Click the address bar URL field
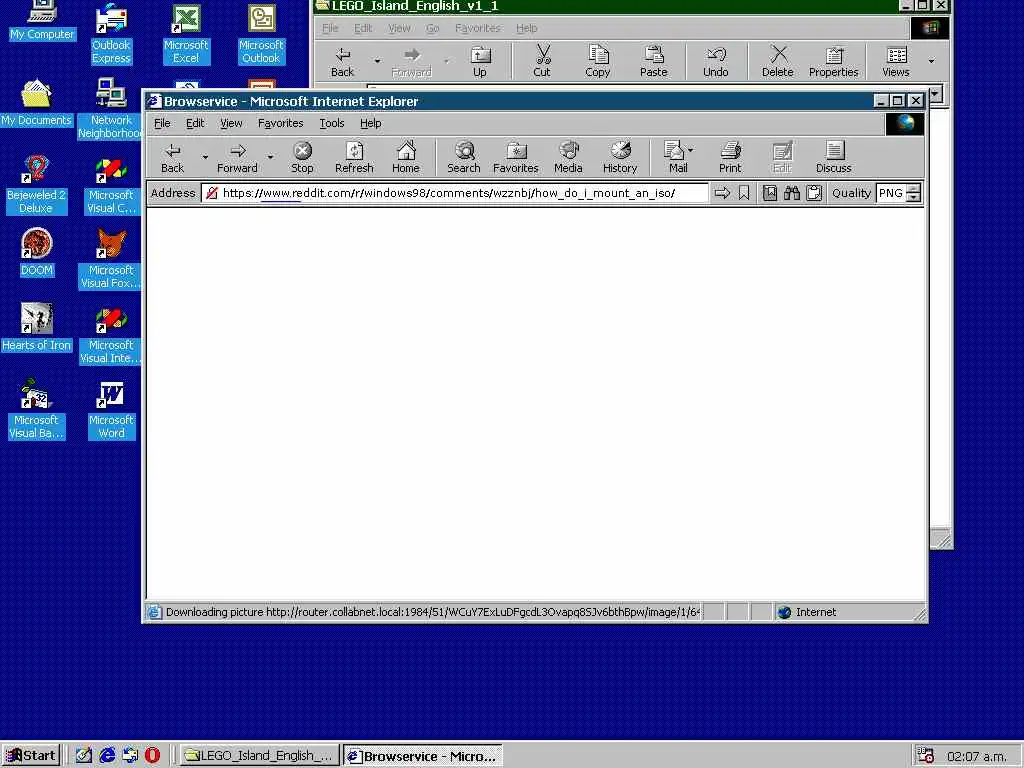Screen dimensions: 1024x768 click(x=455, y=193)
